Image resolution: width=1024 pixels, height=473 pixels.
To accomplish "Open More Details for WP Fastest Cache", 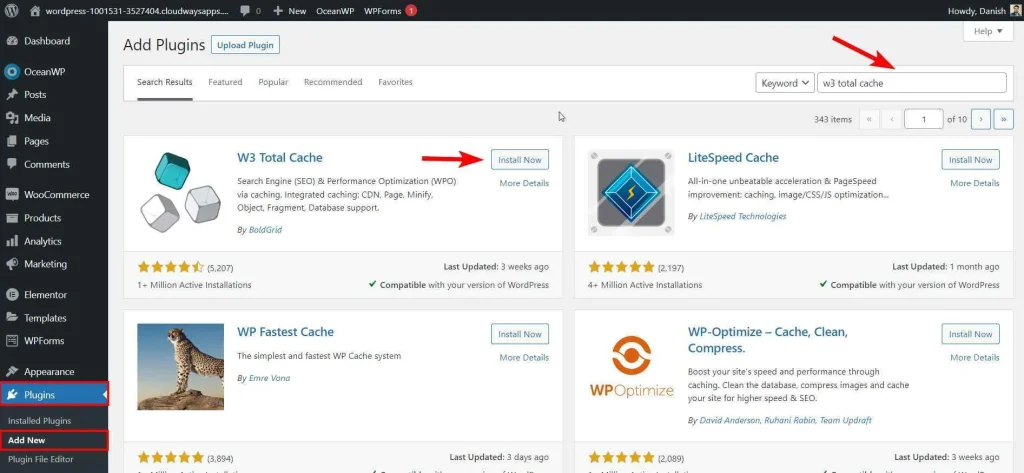I will pos(524,357).
